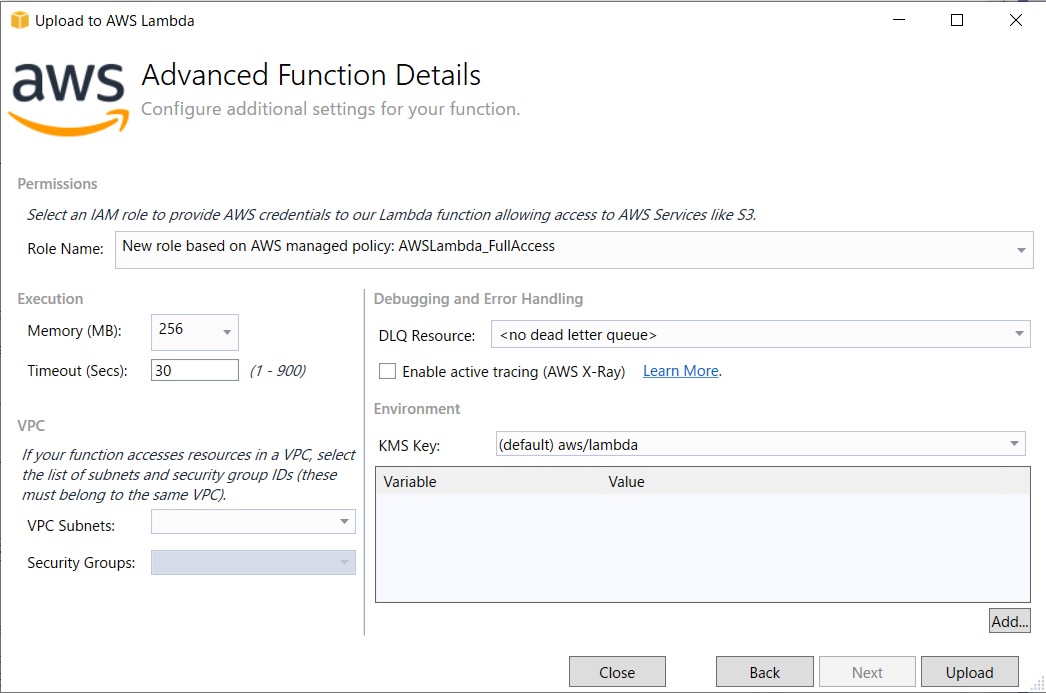Click the 'Role Name:' label
1046x693 pixels.
click(x=65, y=249)
